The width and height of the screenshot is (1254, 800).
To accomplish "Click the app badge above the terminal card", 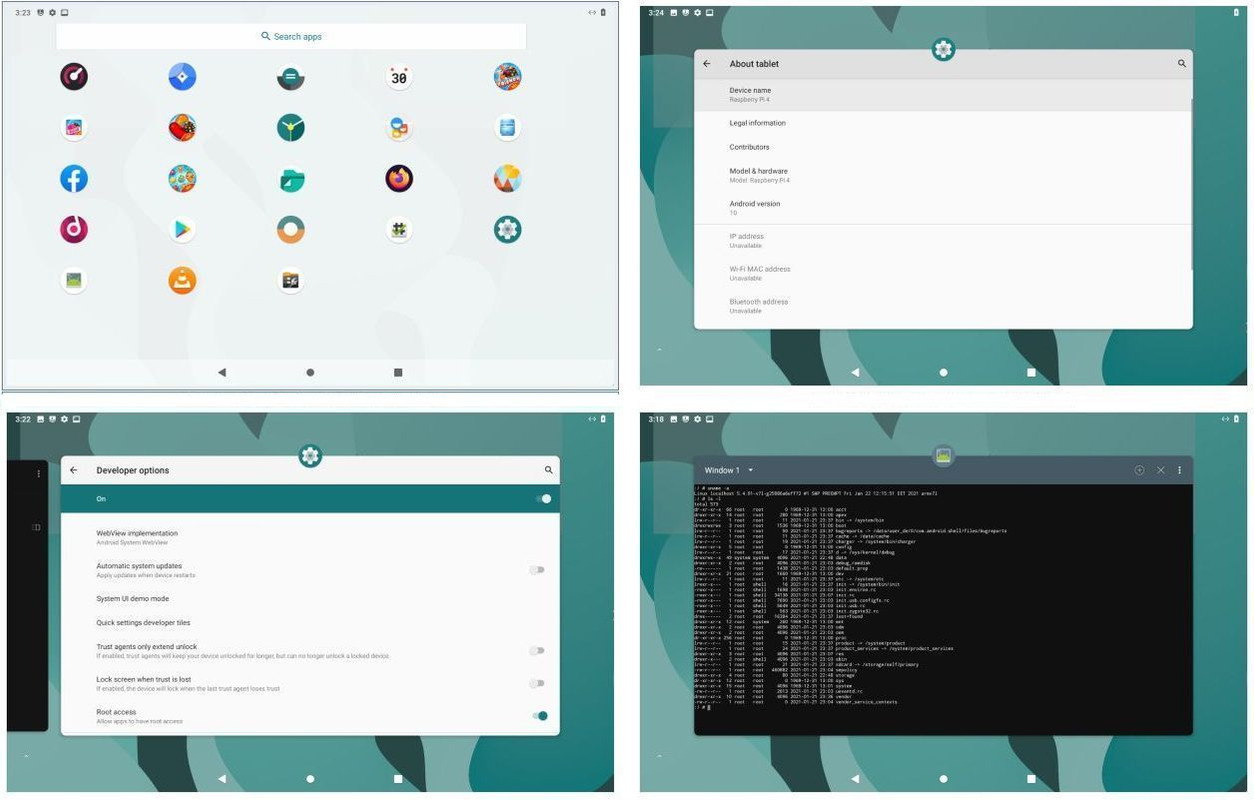I will pyautogui.click(x=943, y=456).
